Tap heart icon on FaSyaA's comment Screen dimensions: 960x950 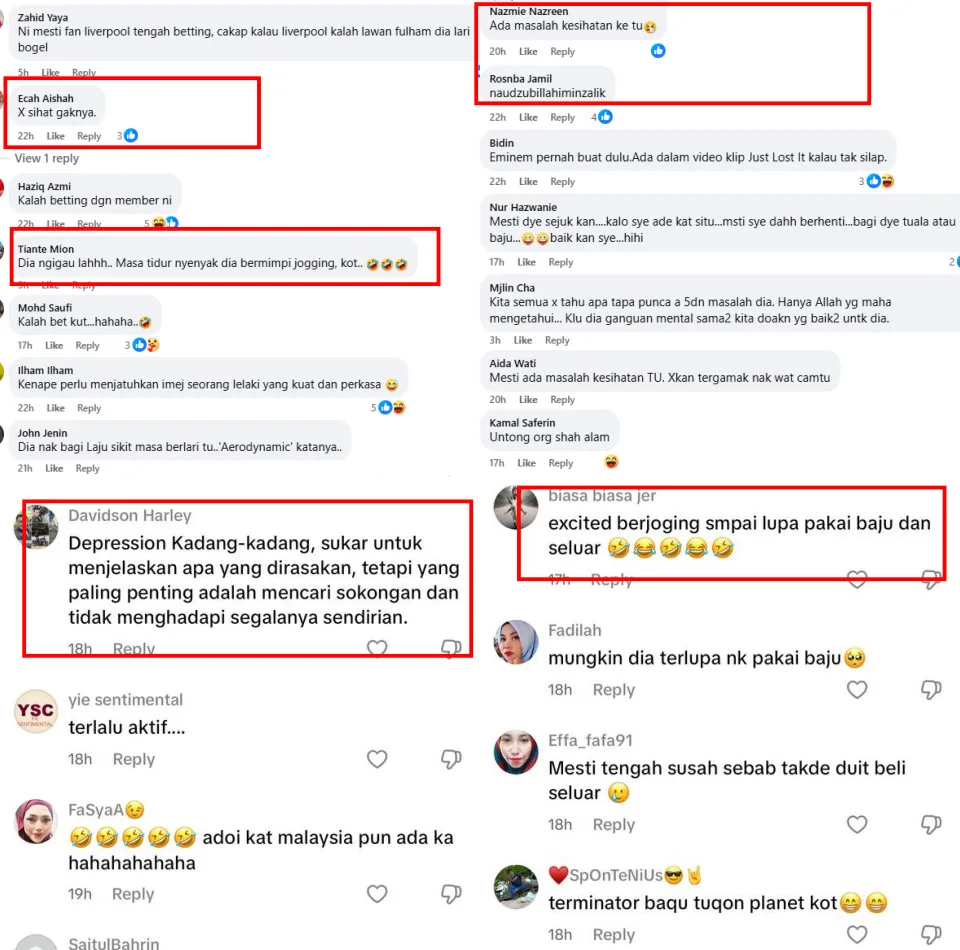(377, 894)
